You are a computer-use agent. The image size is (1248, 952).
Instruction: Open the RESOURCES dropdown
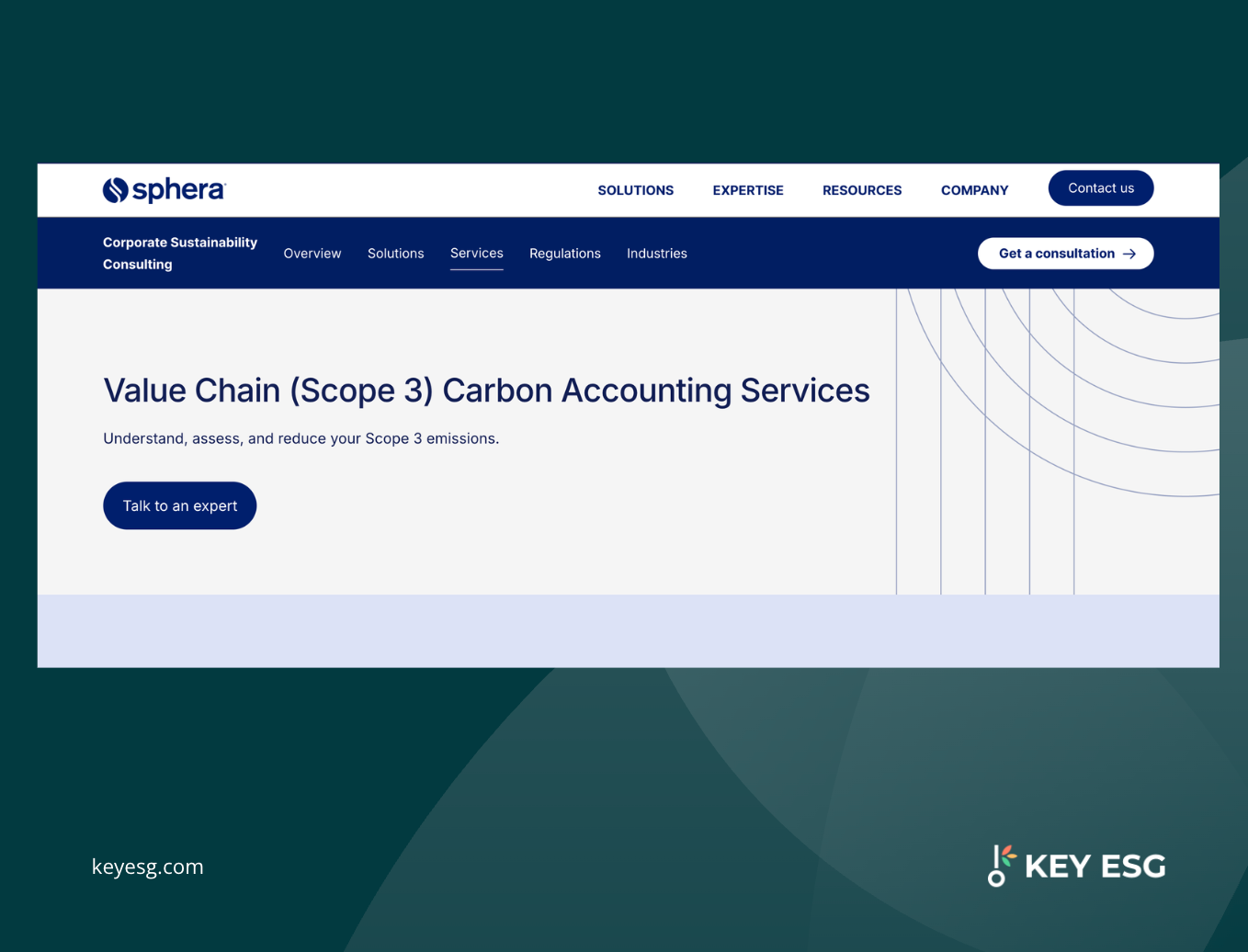pyautogui.click(x=861, y=190)
